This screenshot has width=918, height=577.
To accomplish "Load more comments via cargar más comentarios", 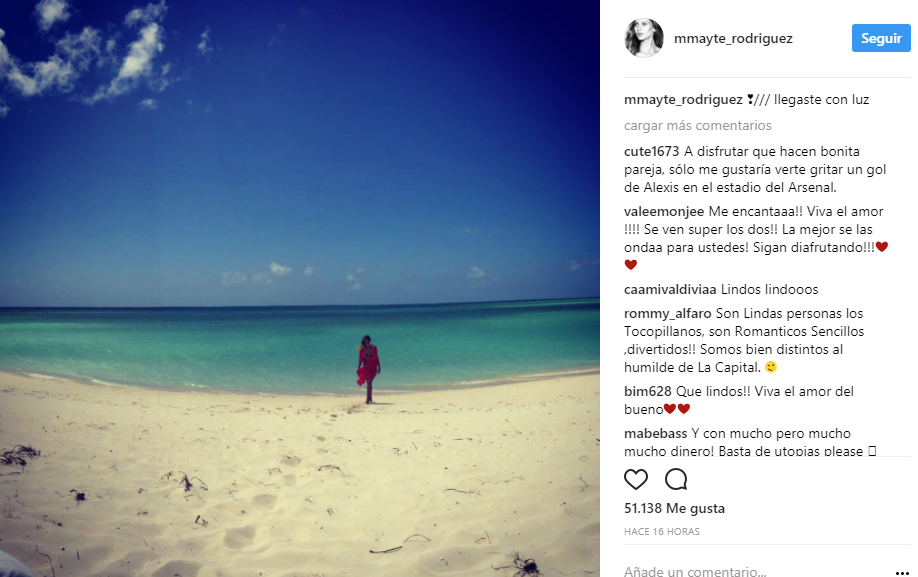I will (x=697, y=125).
